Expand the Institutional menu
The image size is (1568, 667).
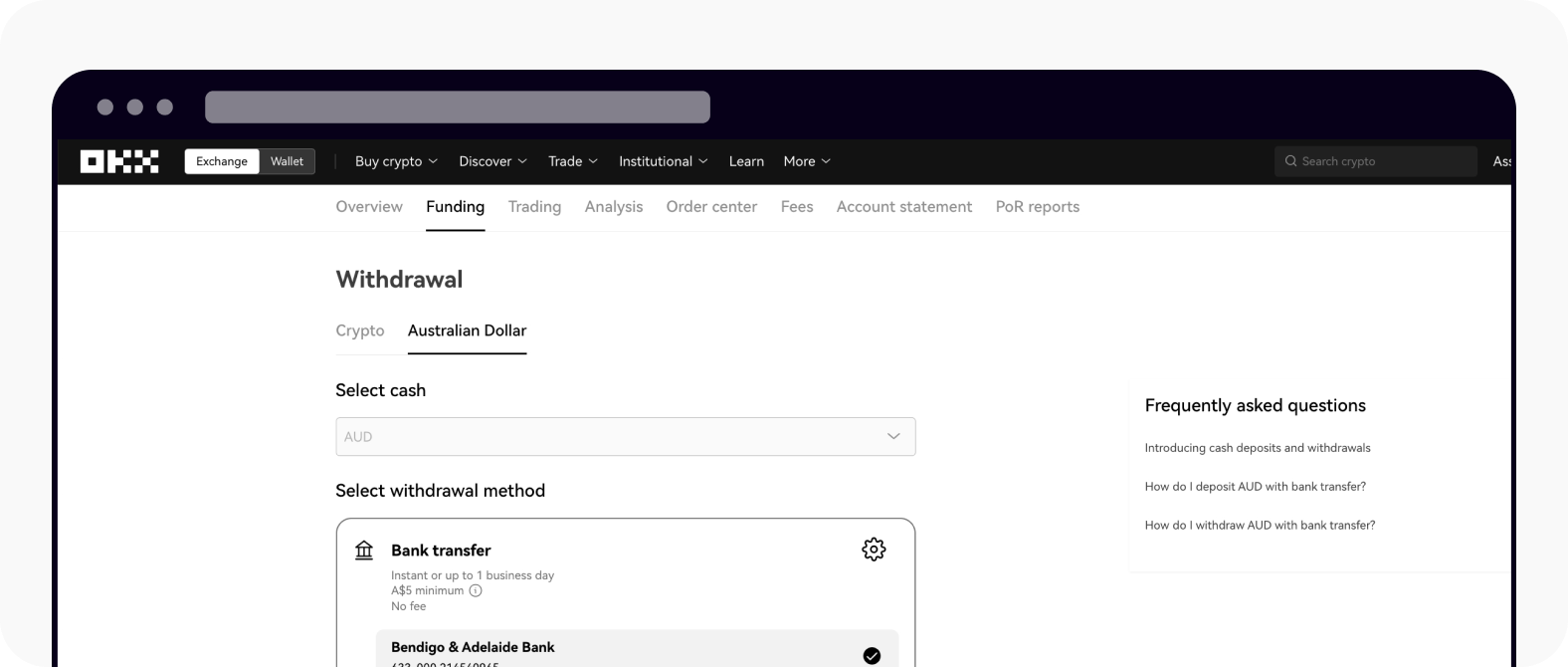click(663, 161)
